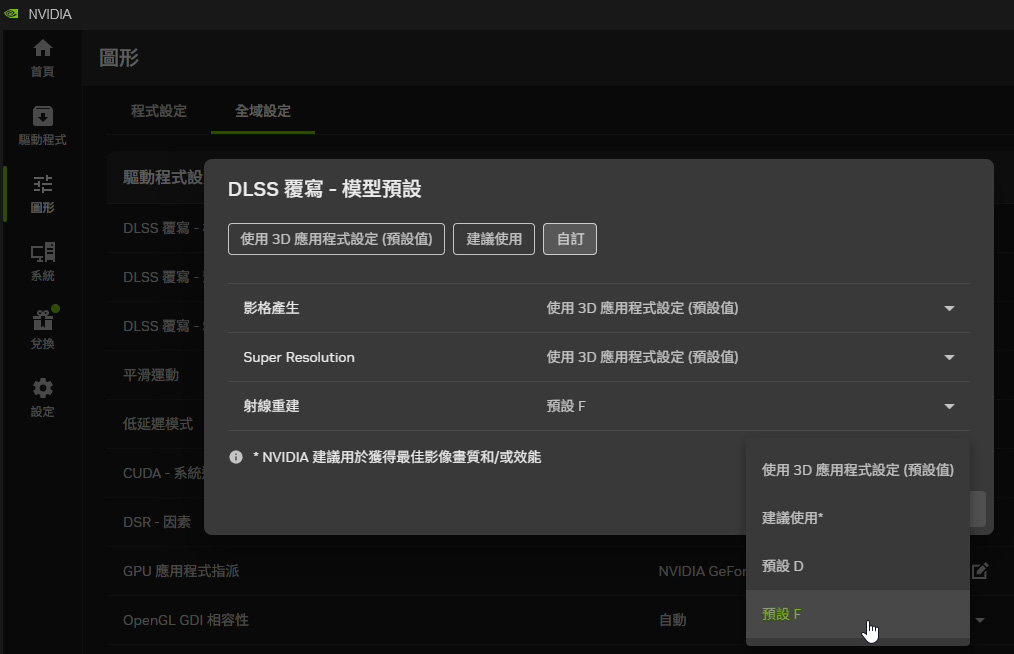
Task: Choose the 使用 3D 應用程式設定 (預設值) preset button
Action: (x=336, y=239)
